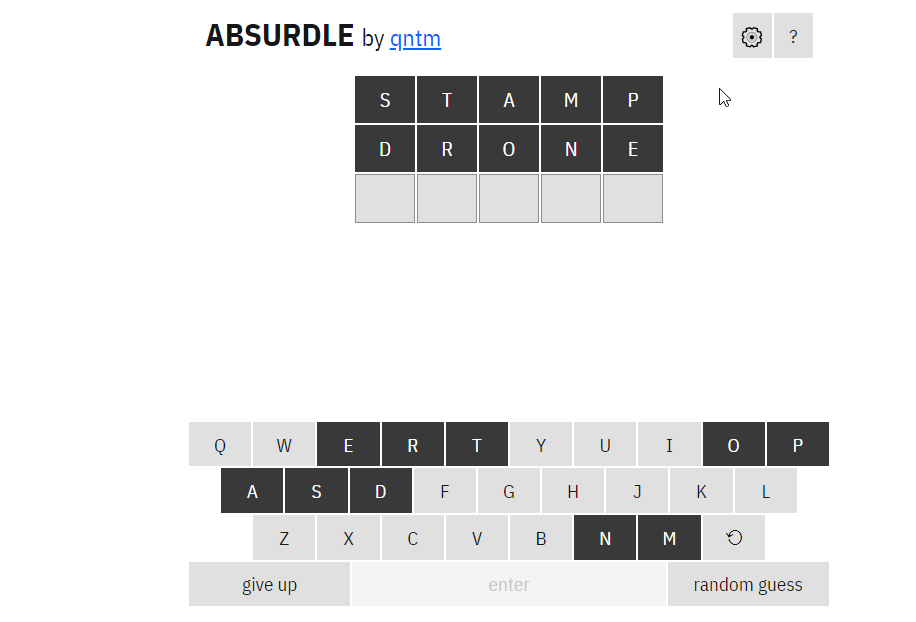Open the qntm author link
The image size is (916, 622).
[415, 38]
